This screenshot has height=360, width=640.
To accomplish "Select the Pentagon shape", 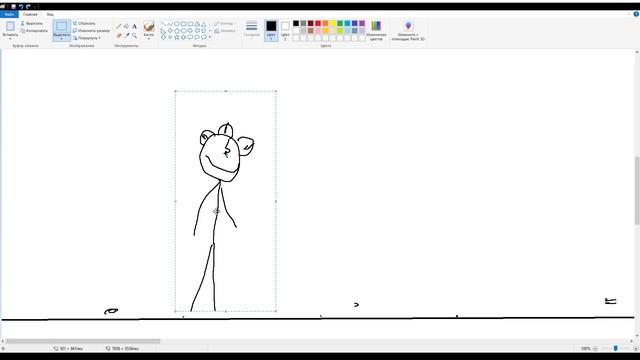I will click(x=177, y=31).
